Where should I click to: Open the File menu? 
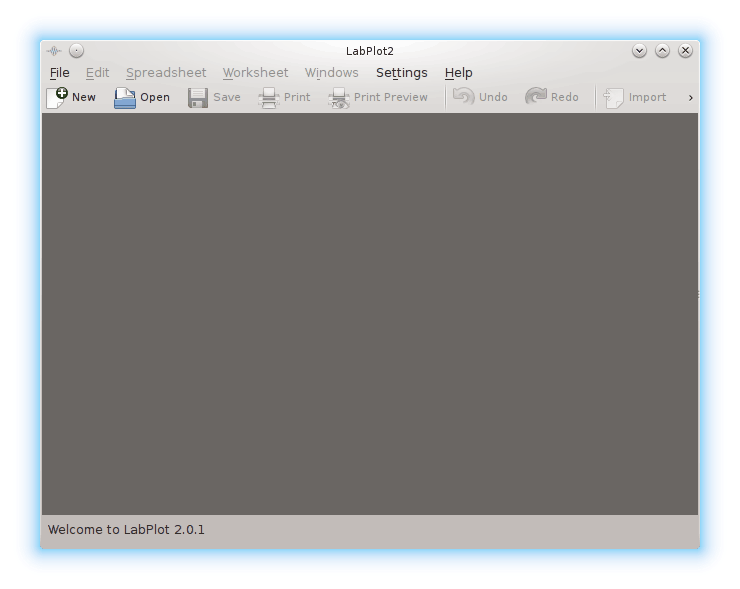[60, 73]
